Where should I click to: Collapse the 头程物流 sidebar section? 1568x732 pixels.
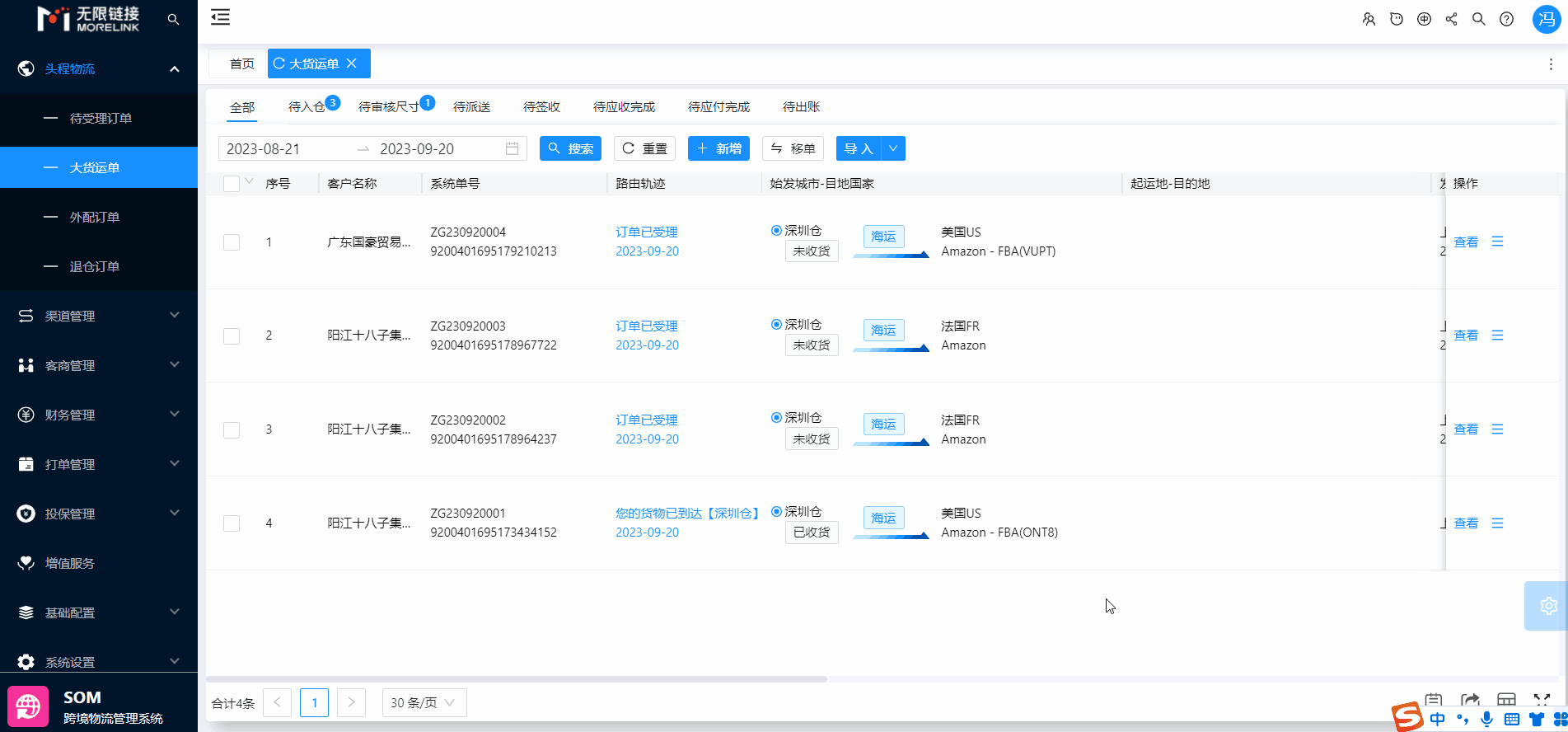coord(99,68)
